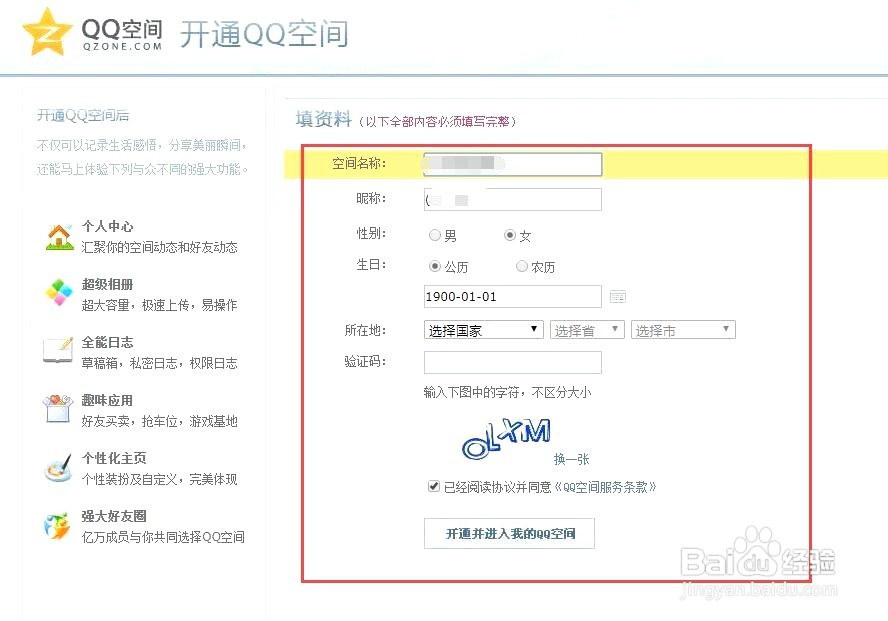Click the 开通QQ空间 page title

tap(264, 34)
